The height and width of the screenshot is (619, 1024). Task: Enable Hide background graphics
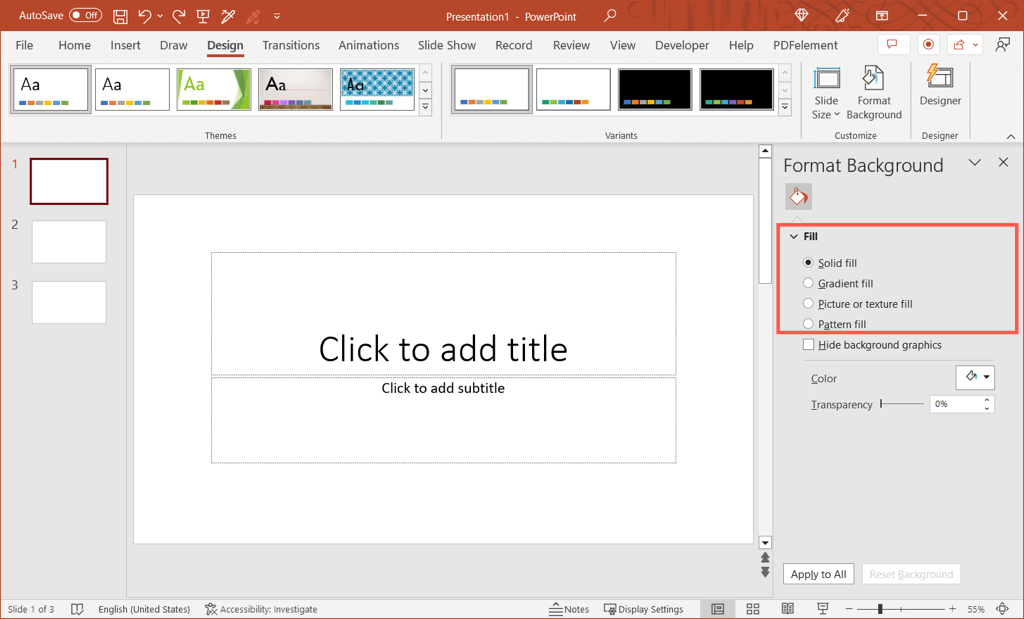(808, 344)
